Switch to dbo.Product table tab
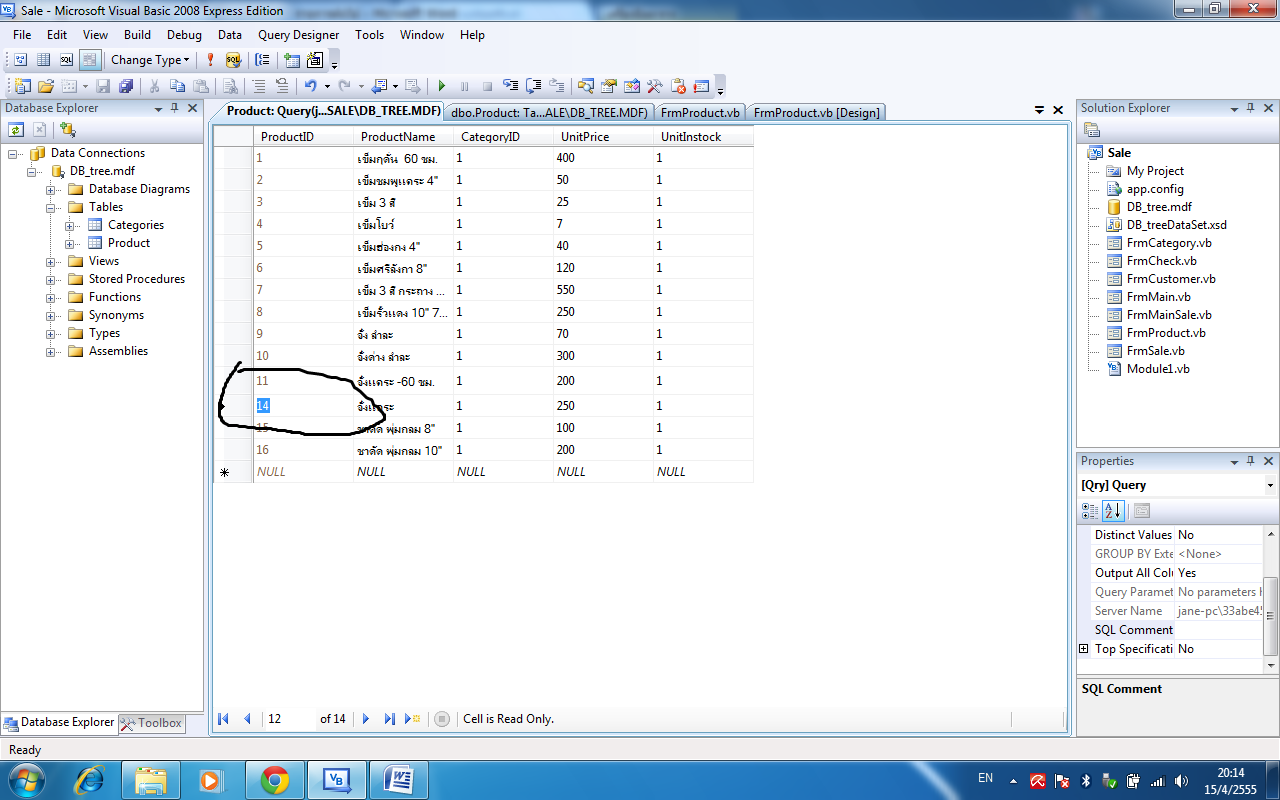This screenshot has height=800, width=1280. pyautogui.click(x=550, y=112)
